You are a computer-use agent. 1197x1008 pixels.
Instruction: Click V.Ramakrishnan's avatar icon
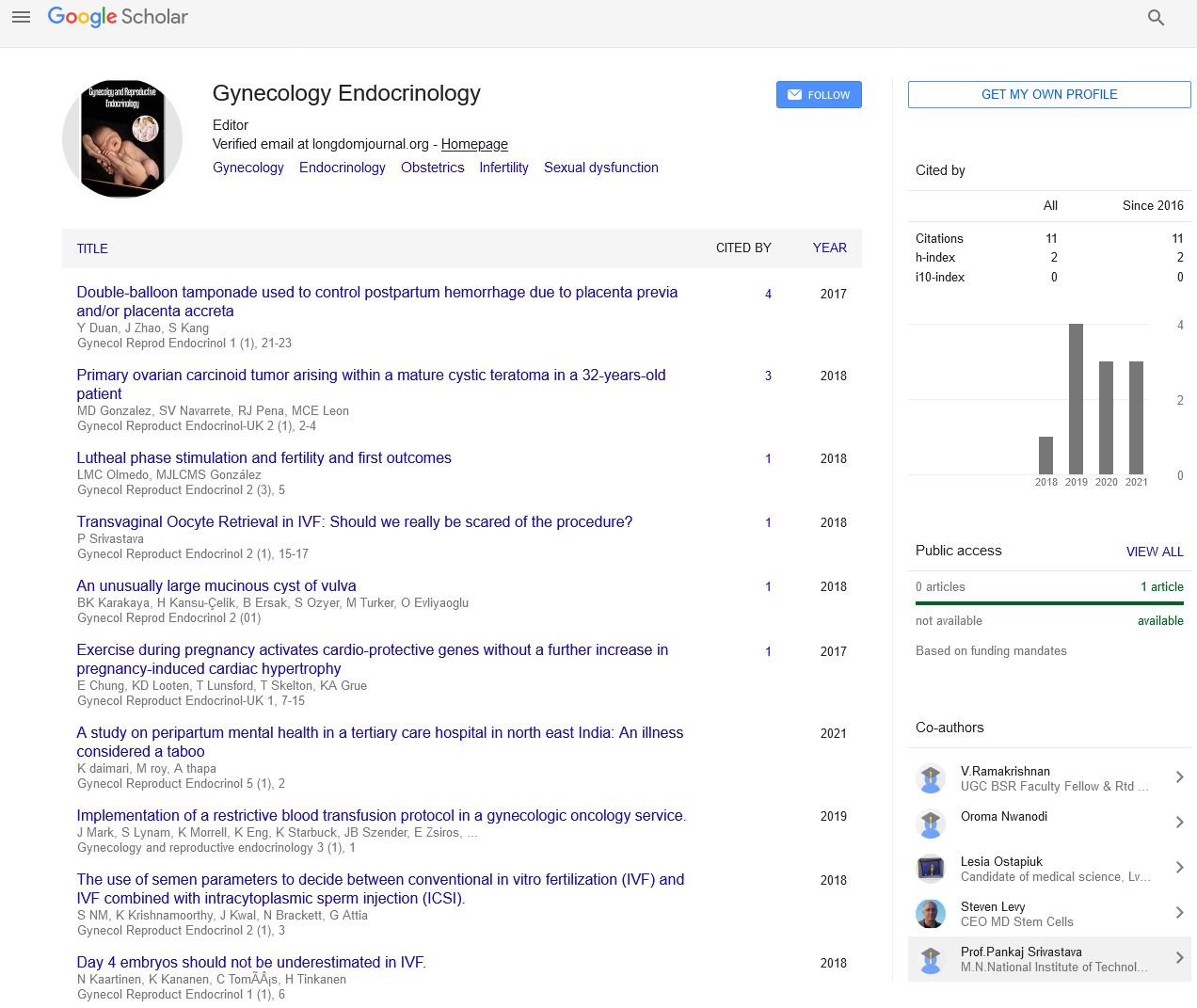coord(931,778)
